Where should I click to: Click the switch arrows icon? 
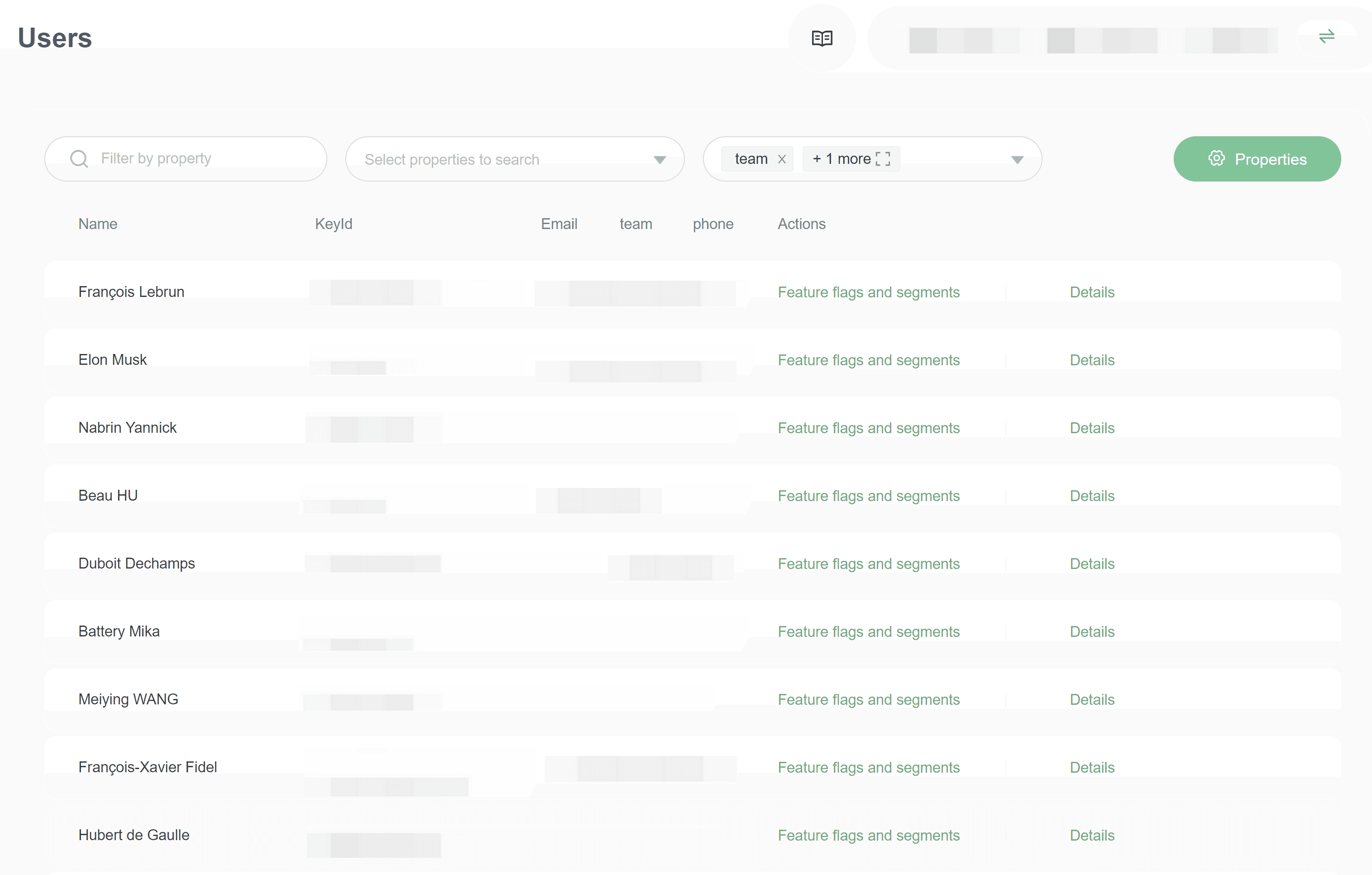tap(1326, 37)
